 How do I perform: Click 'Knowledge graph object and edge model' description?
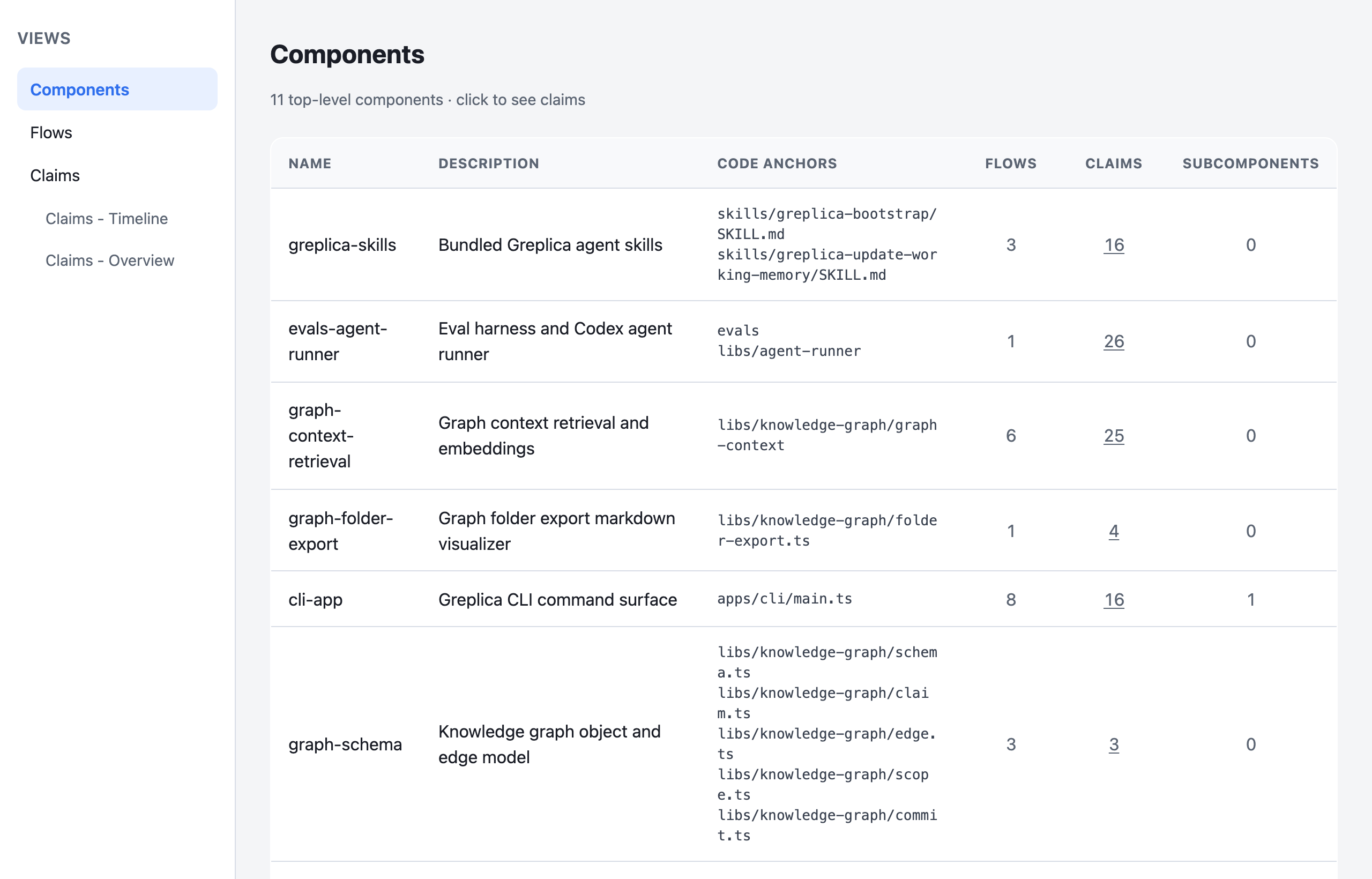pos(549,744)
